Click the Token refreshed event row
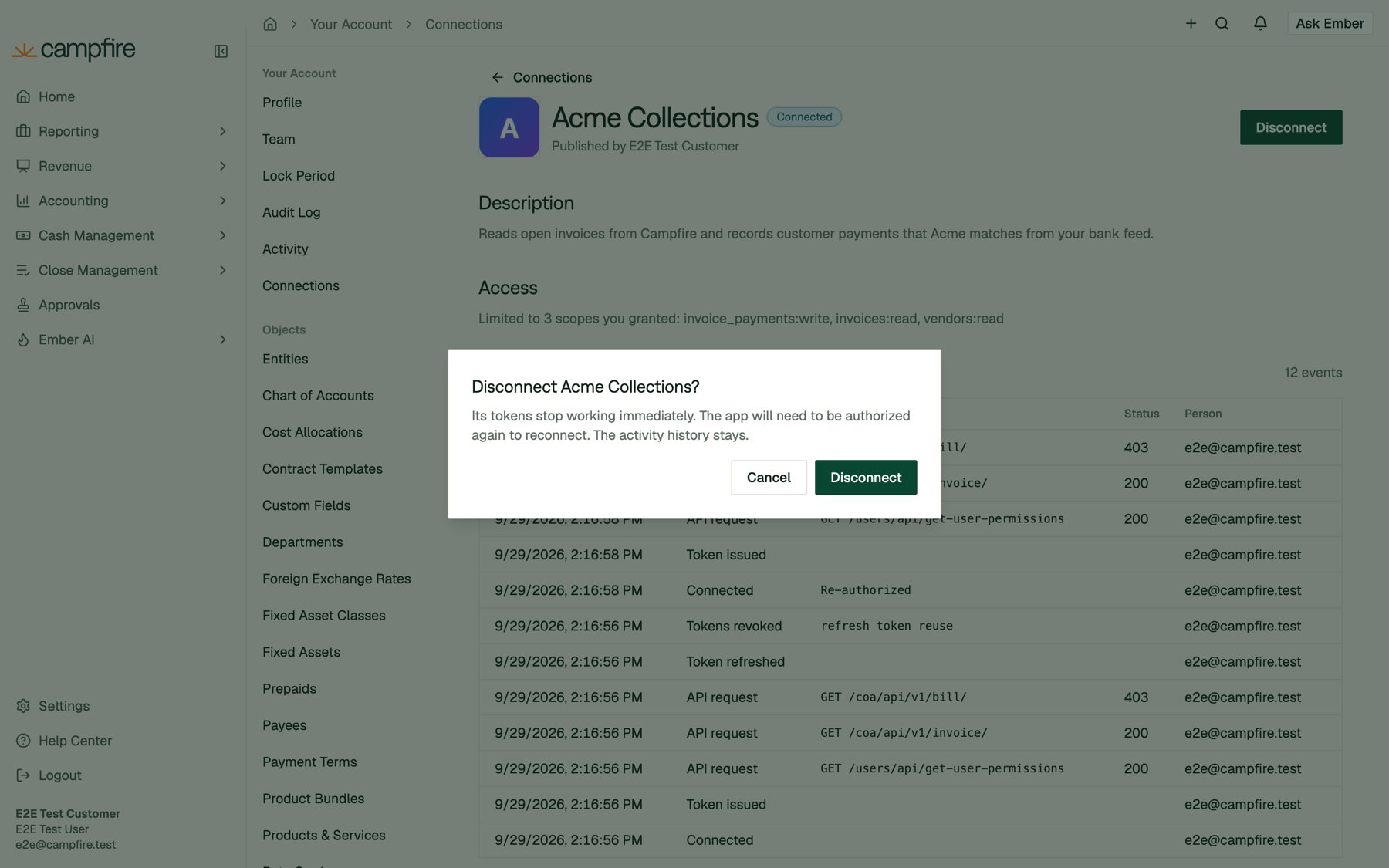The width and height of the screenshot is (1389, 868). [x=911, y=662]
